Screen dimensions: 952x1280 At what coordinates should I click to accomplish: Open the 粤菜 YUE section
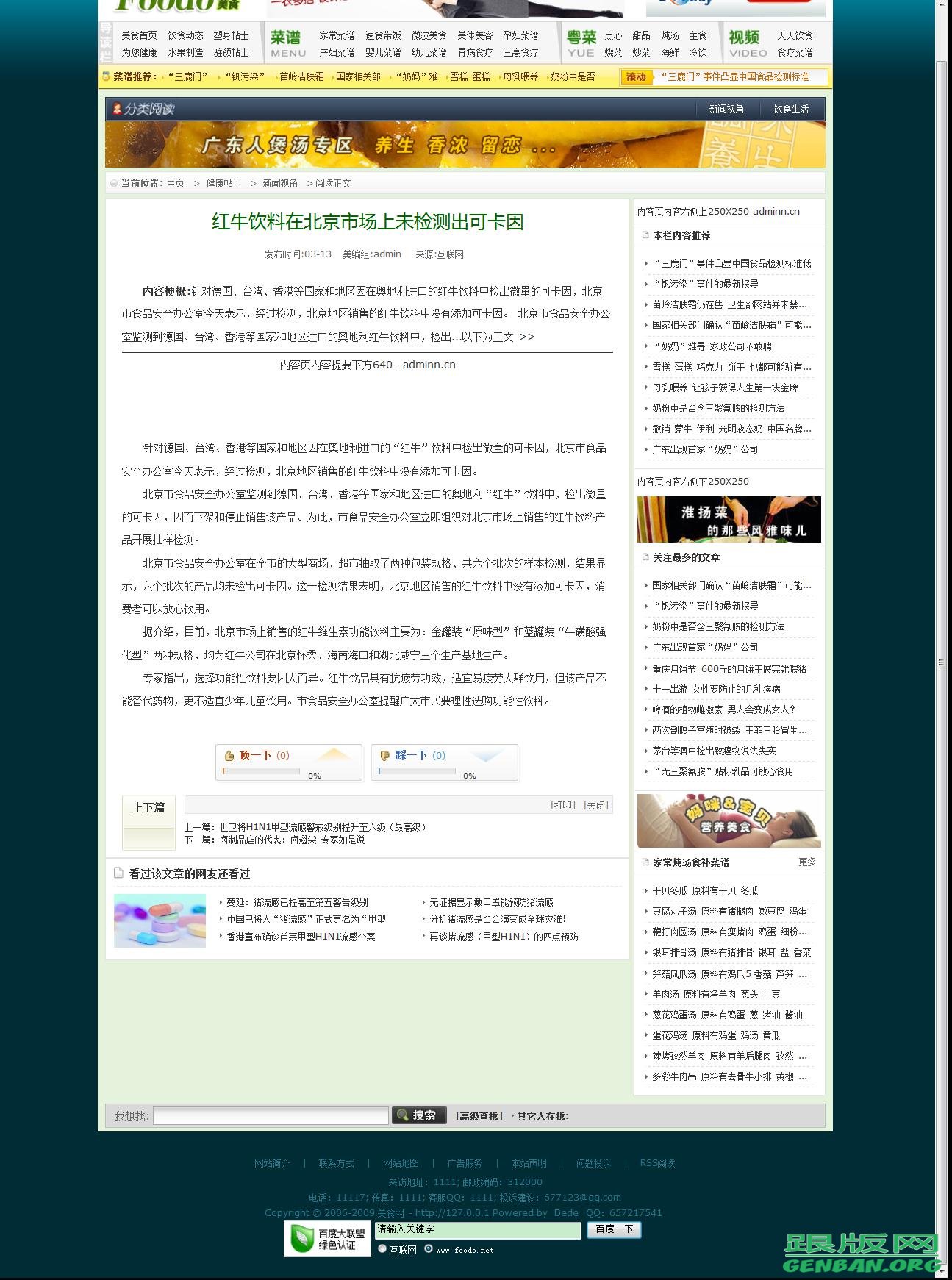(581, 43)
